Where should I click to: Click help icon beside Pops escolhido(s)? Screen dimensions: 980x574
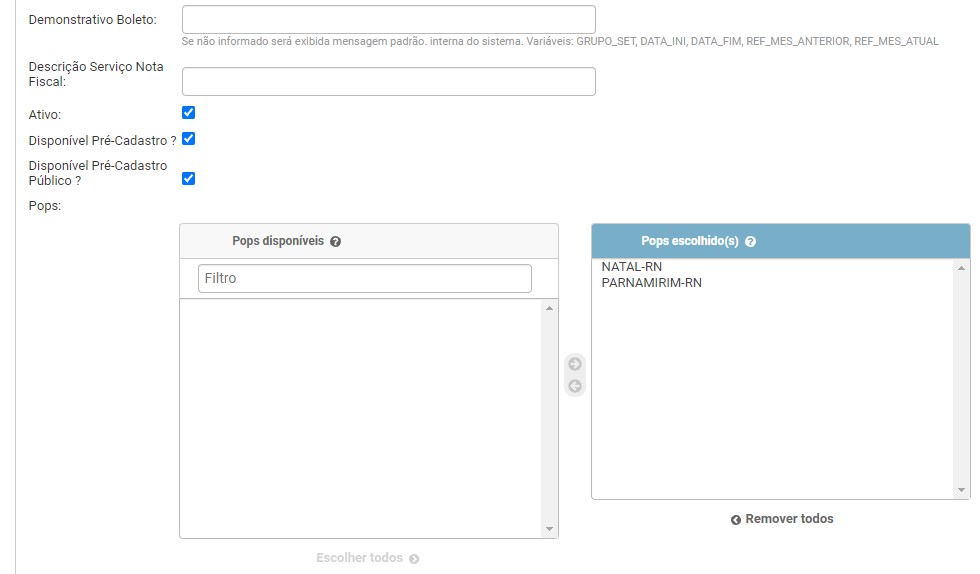(x=750, y=242)
